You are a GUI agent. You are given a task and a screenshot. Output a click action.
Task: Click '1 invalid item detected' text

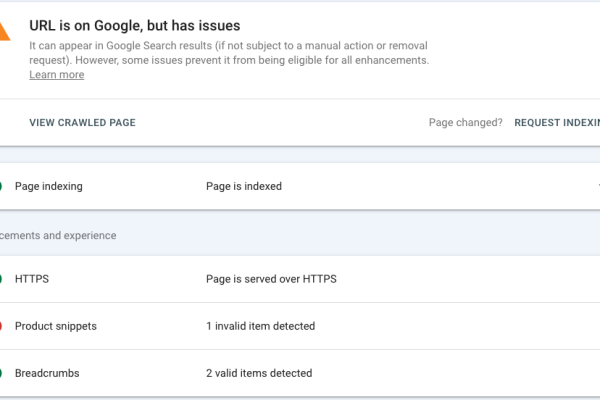click(x=261, y=326)
